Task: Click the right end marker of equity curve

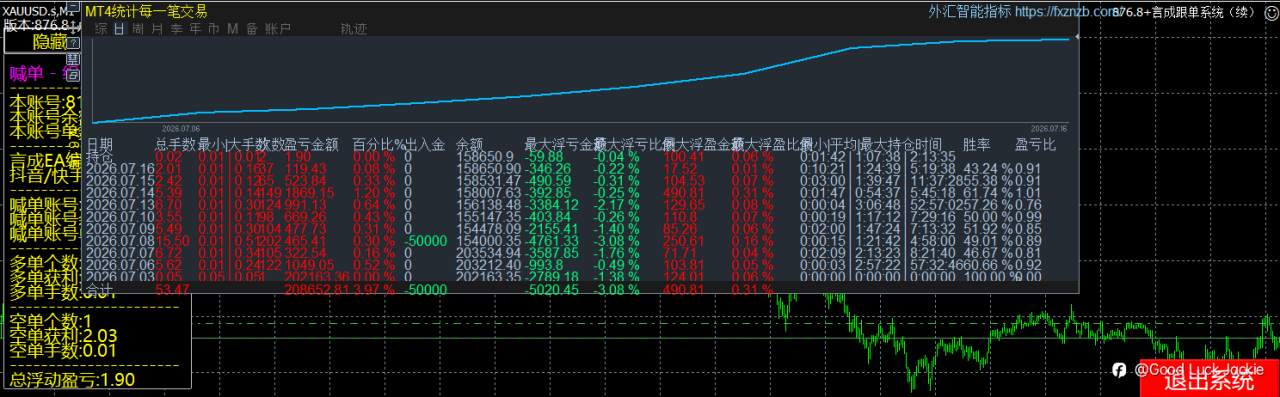Action: [x=1076, y=37]
